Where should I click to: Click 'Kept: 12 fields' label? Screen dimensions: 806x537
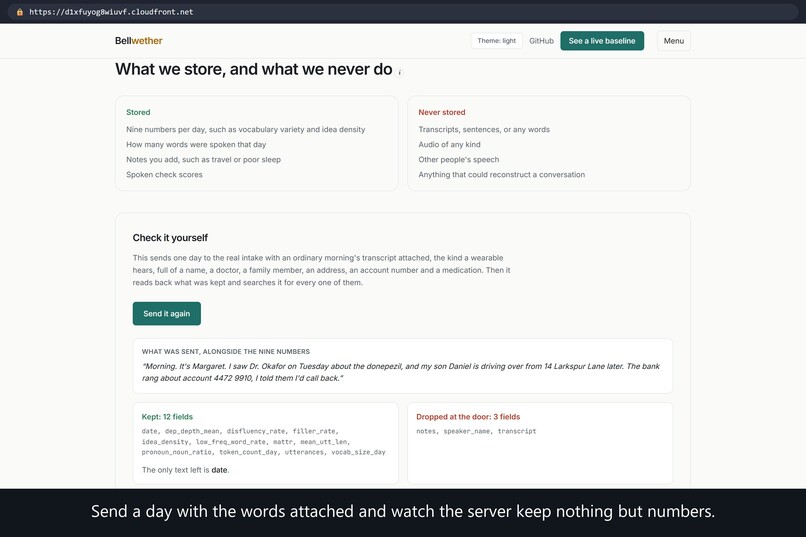[167, 417]
